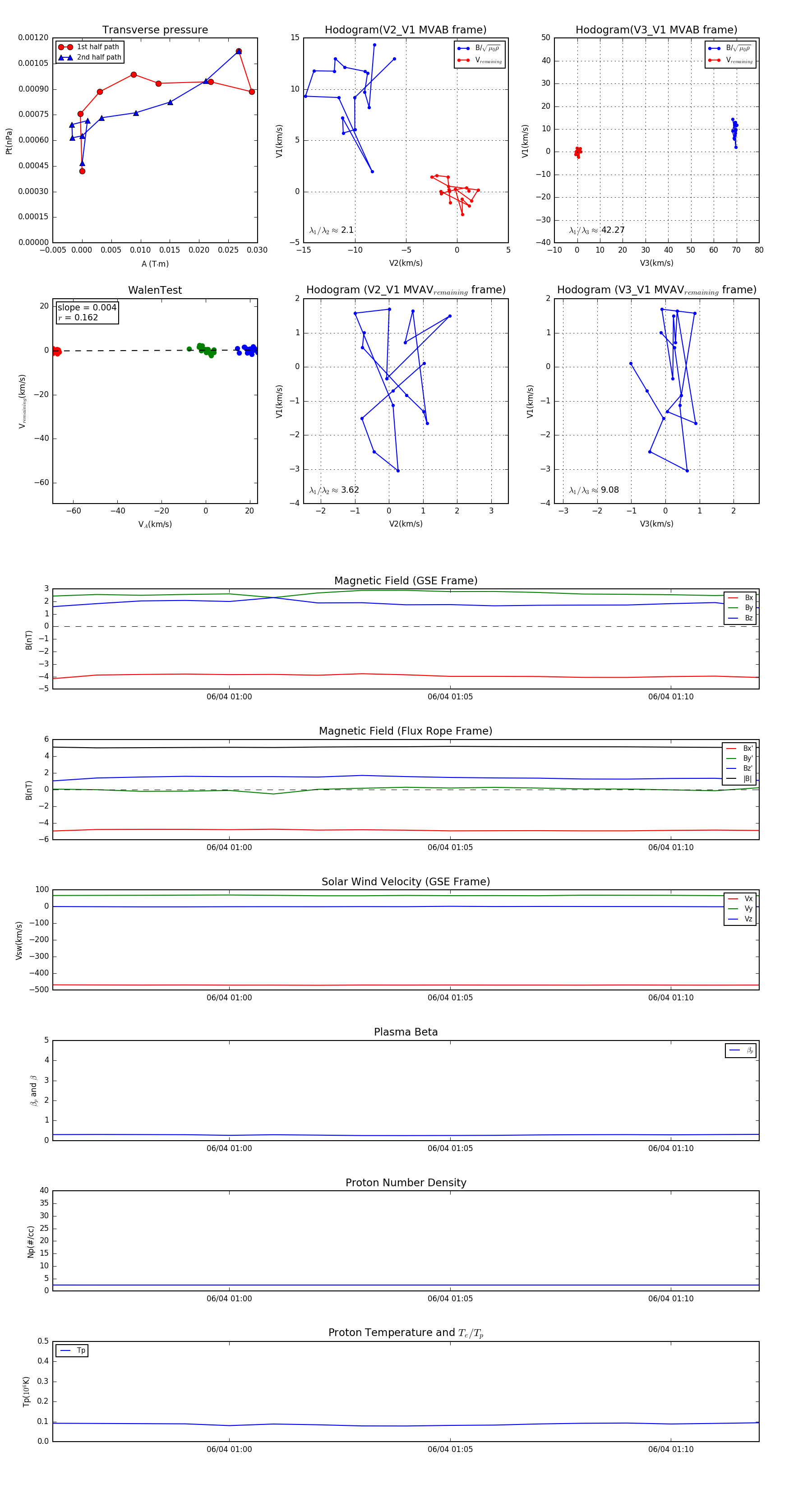The height and width of the screenshot is (1489, 812).
Task: Click the red marker cluster in the V3_V1 MVAB hodogram
Action: click(578, 152)
